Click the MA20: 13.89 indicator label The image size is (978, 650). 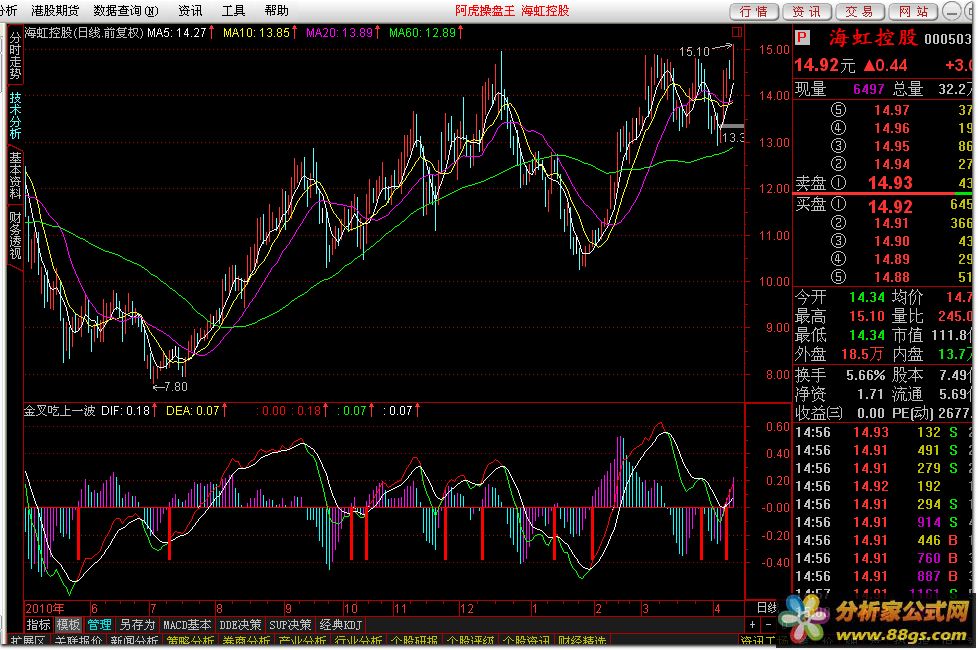point(339,32)
